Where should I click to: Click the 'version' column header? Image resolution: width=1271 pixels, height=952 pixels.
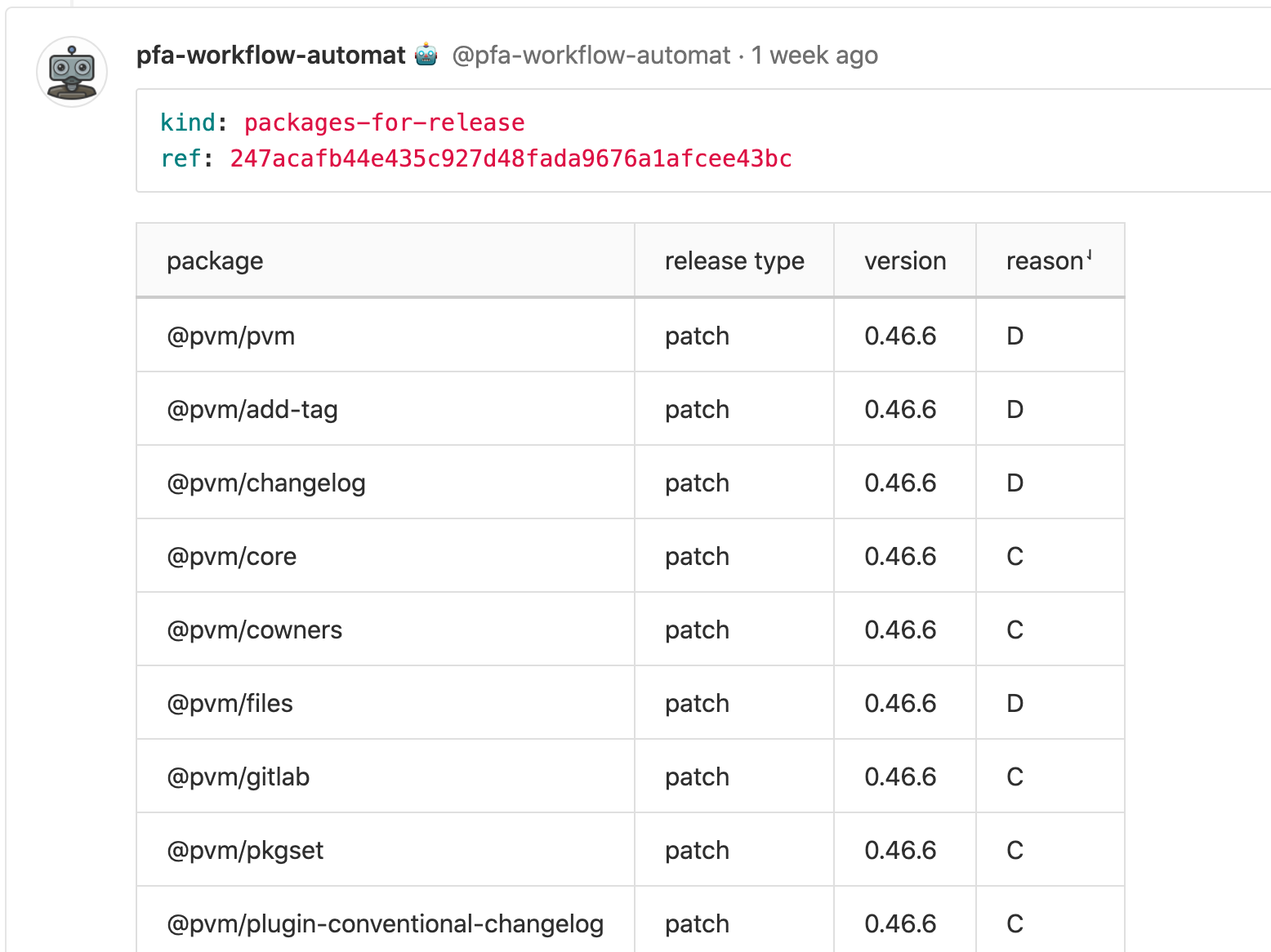pos(905,261)
